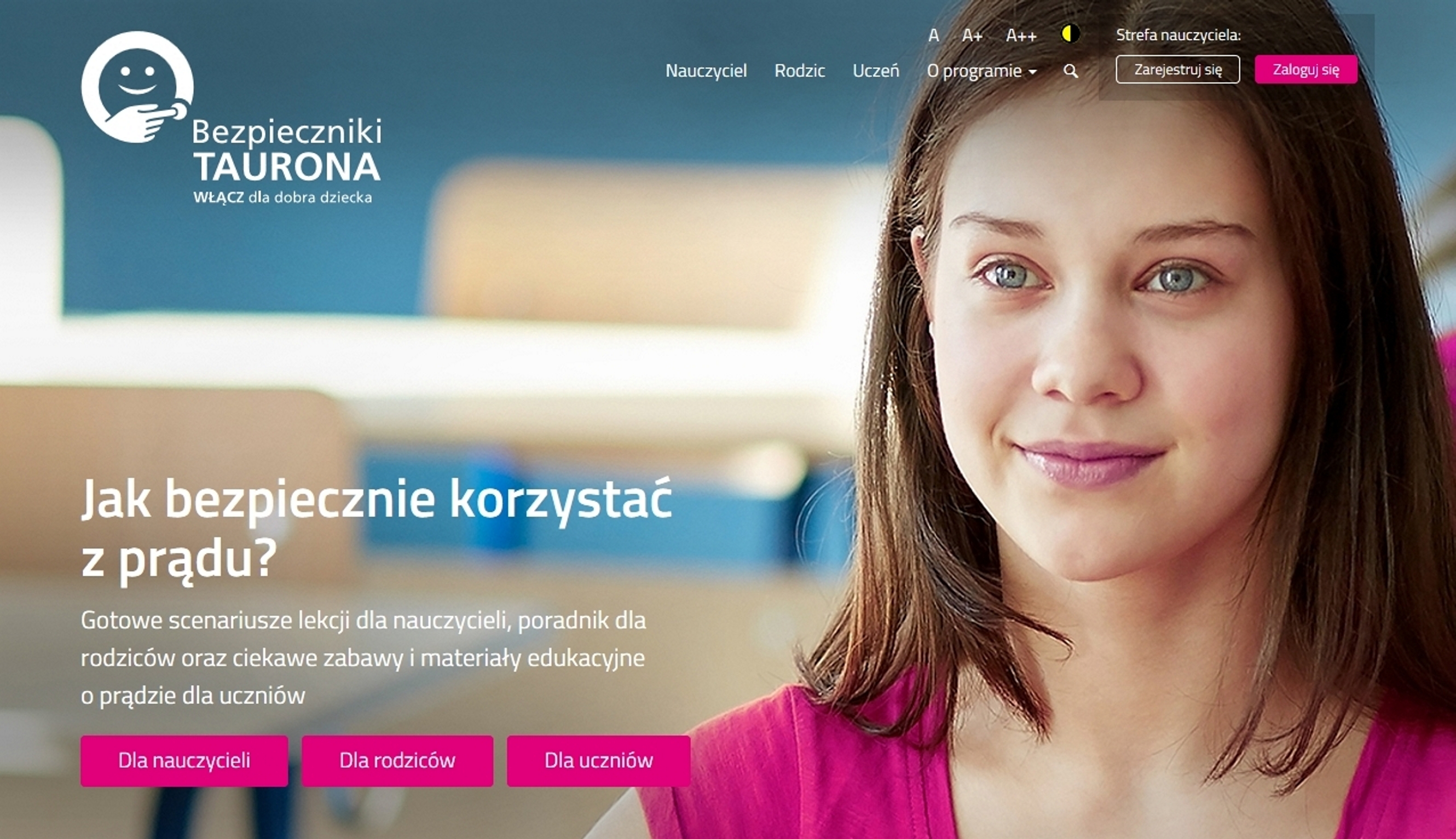1456x839 pixels.
Task: Click the Bezpieczniki TAURONA logo text
Action: pos(286,150)
